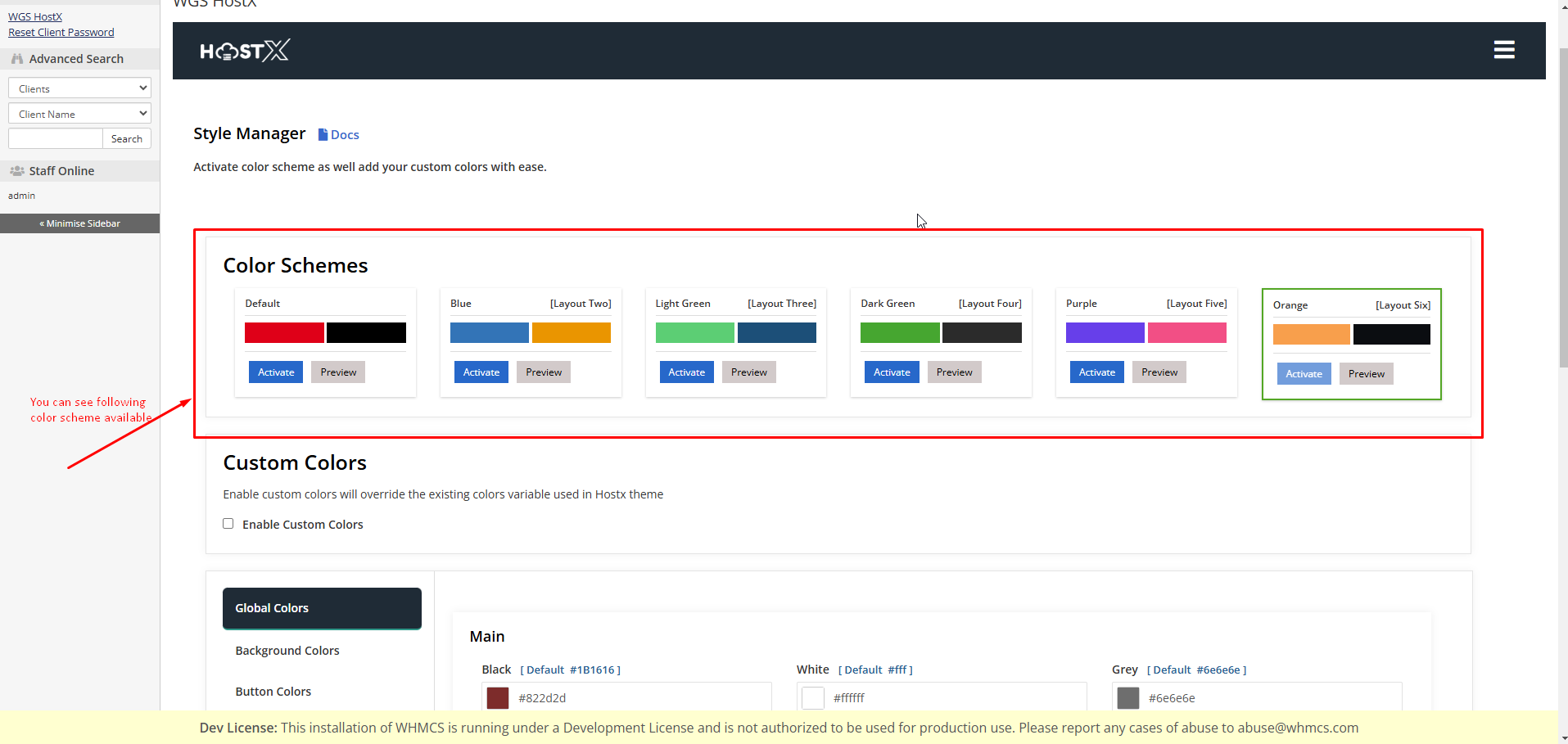Click the sidebar search text field
Screen dimensions: 1568x744
point(56,139)
